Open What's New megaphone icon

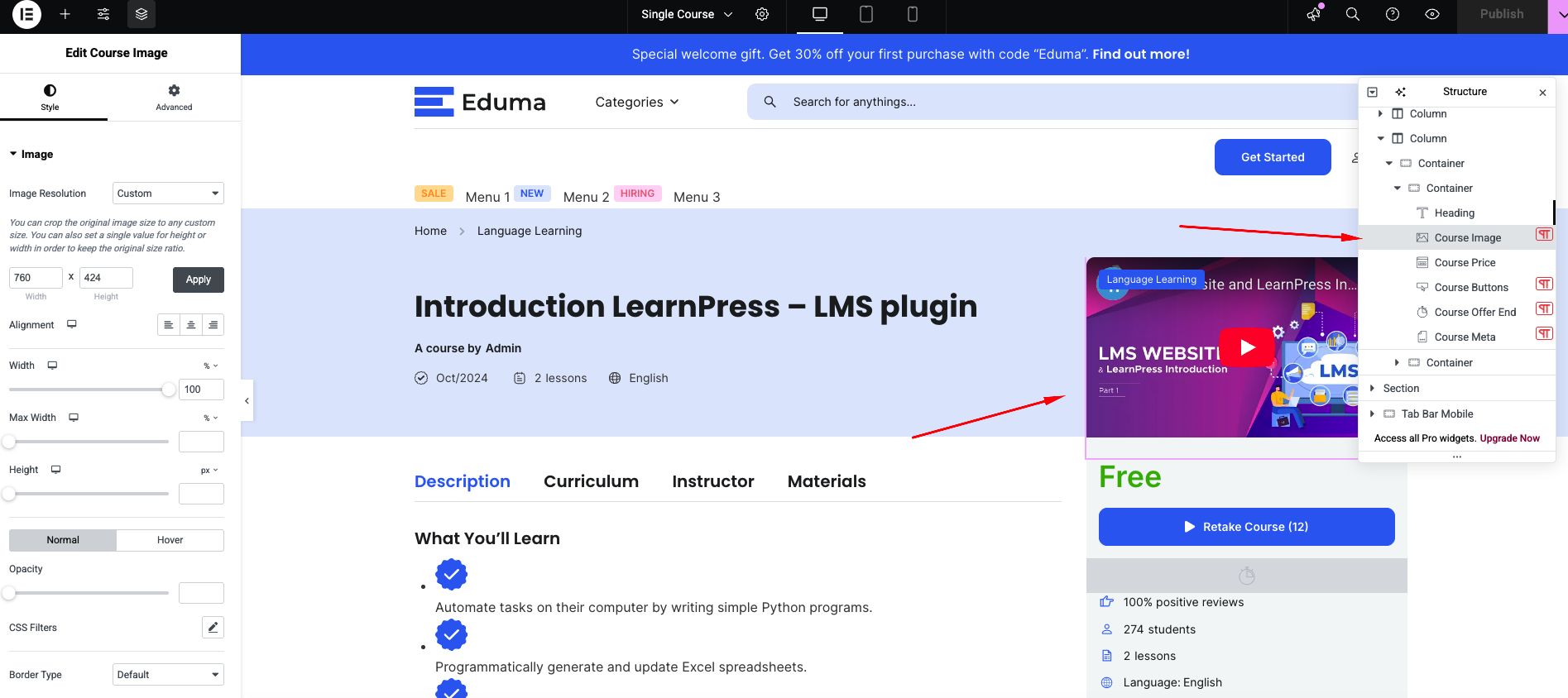[1314, 14]
